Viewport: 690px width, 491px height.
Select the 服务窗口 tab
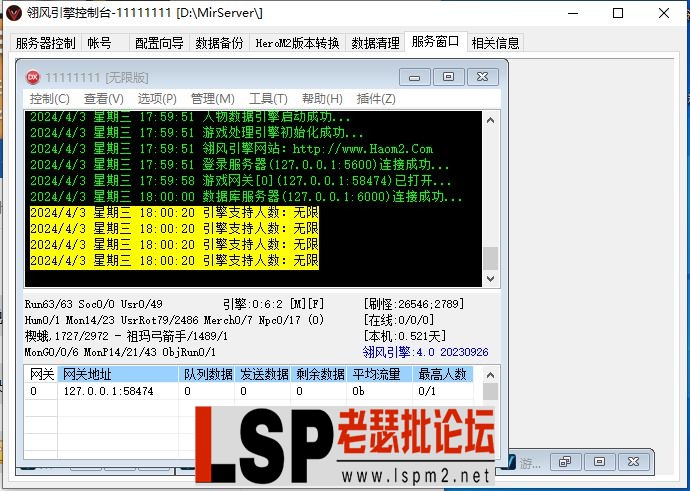click(435, 42)
